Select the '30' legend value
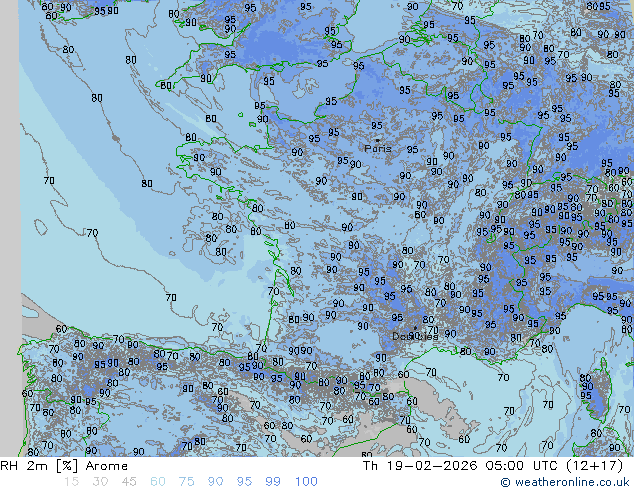Screen dimensions: 634x490 tap(100, 481)
